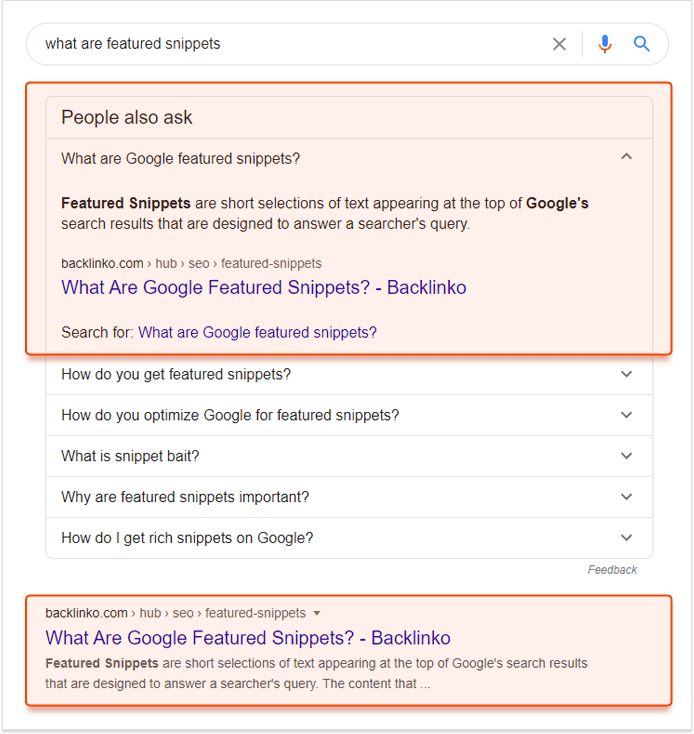
Task: Select the question 'Why are featured snippets important?'
Action: 185,497
